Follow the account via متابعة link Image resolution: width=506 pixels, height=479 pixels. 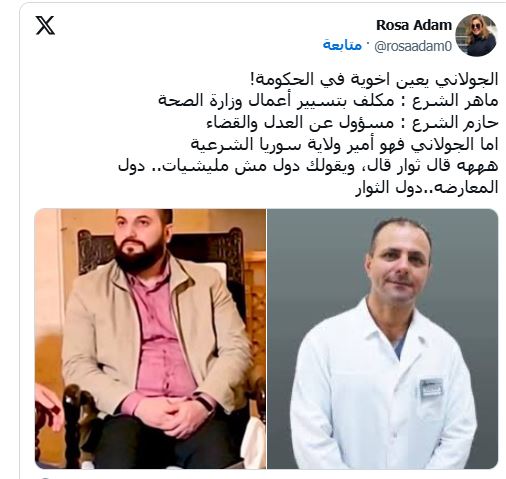[x=342, y=45]
